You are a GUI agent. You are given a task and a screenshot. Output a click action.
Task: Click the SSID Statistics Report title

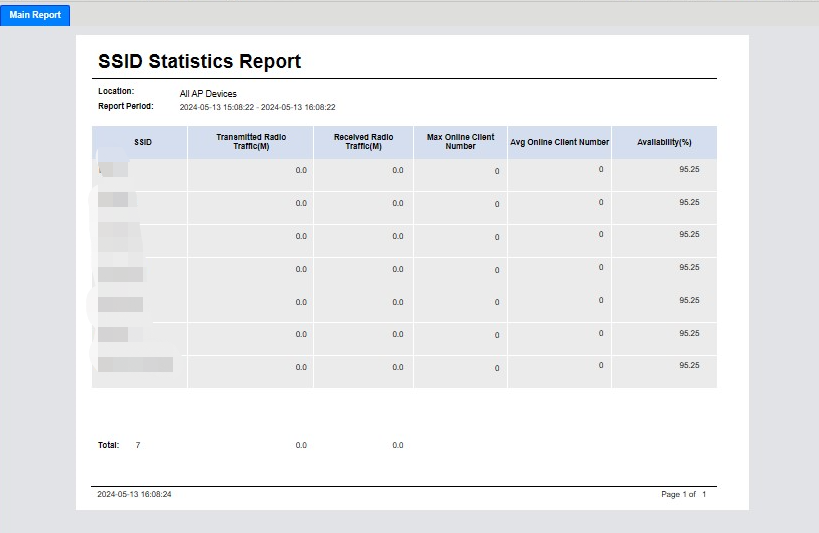click(x=199, y=61)
